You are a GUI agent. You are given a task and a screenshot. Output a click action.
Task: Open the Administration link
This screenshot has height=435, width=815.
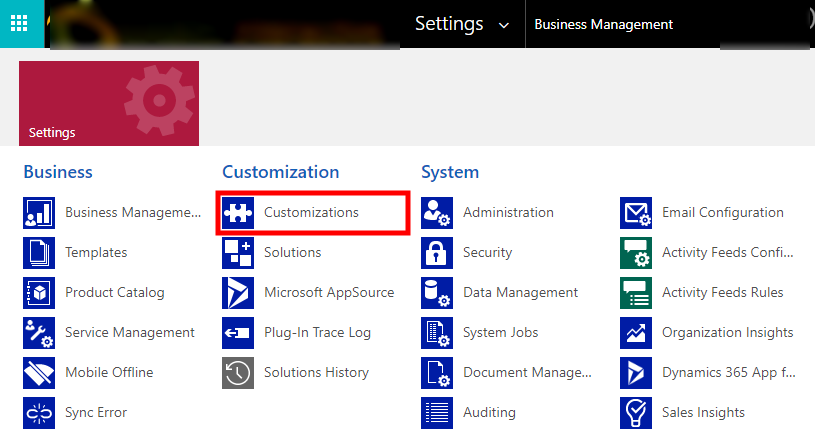coord(508,213)
